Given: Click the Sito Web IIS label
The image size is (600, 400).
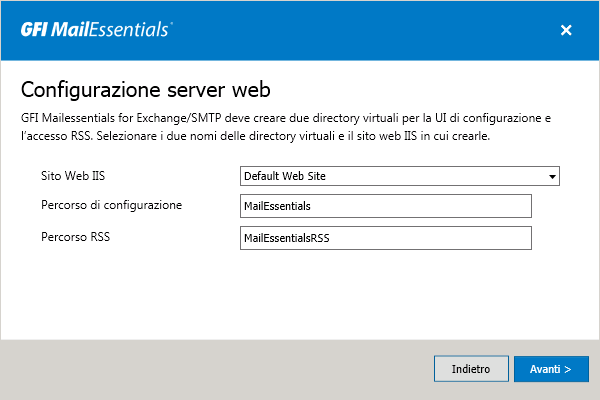Looking at the screenshot, I should (x=73, y=176).
